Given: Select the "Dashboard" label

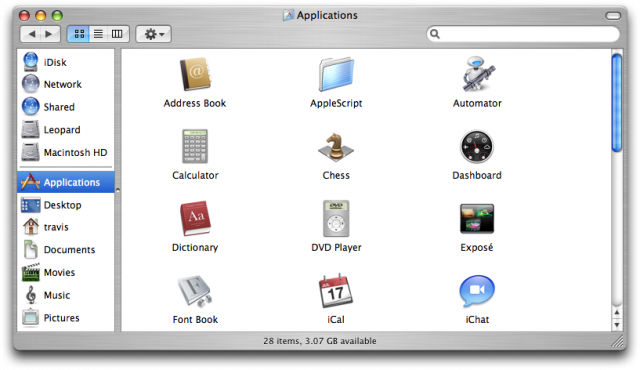Looking at the screenshot, I should (477, 175).
